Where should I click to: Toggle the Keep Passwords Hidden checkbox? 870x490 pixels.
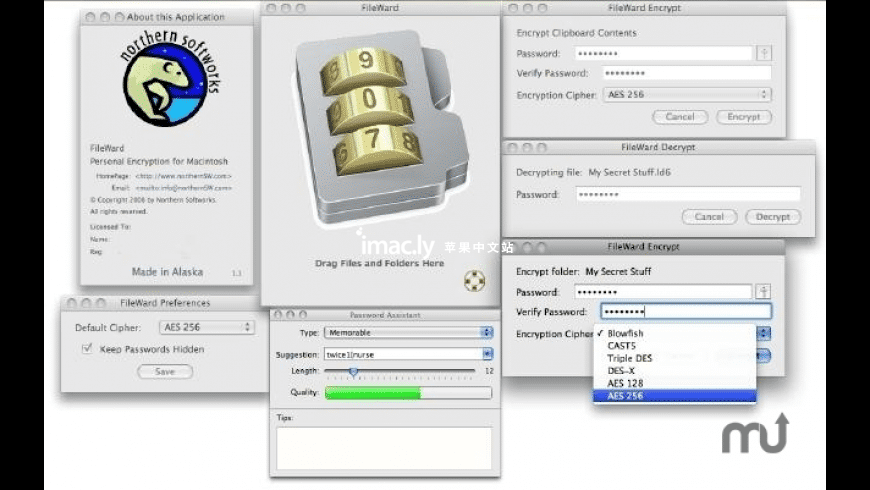point(87,348)
